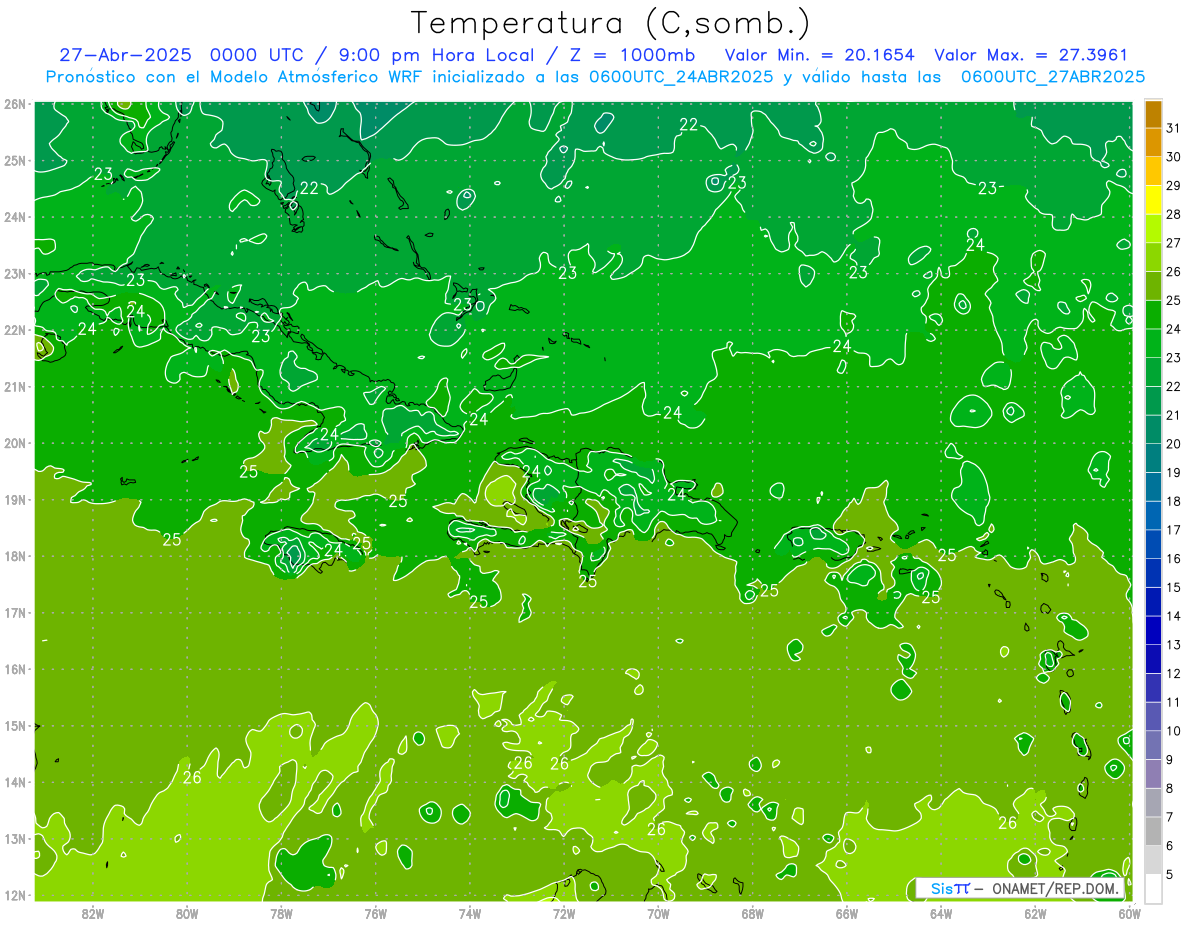Click the color scale label '31'
Screen dimensions: 1200x927
[1173, 127]
